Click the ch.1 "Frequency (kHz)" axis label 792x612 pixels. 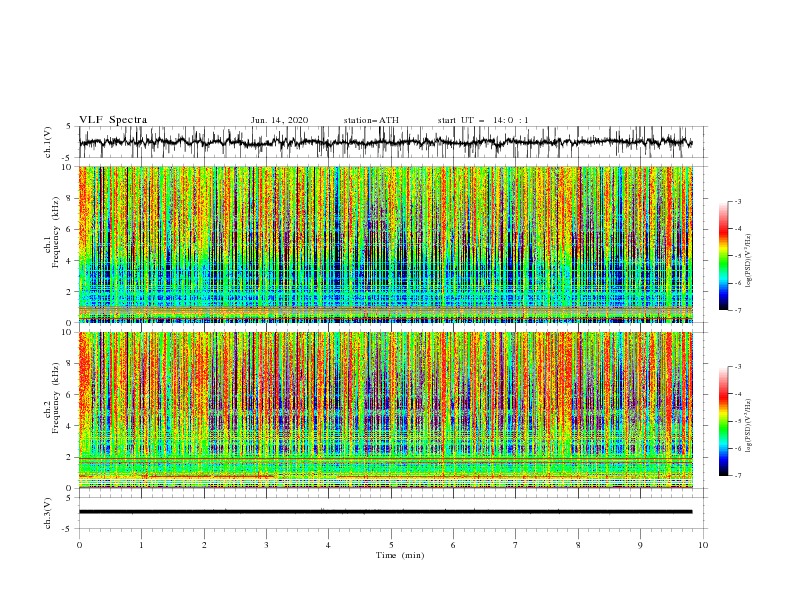pos(55,233)
